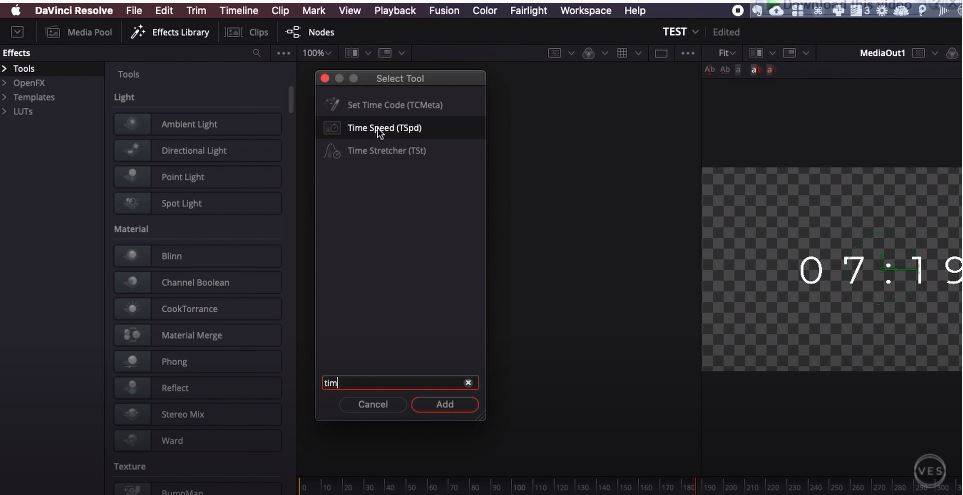Expand the Tools tree category
The height and width of the screenshot is (495, 963).
click(x=4, y=69)
